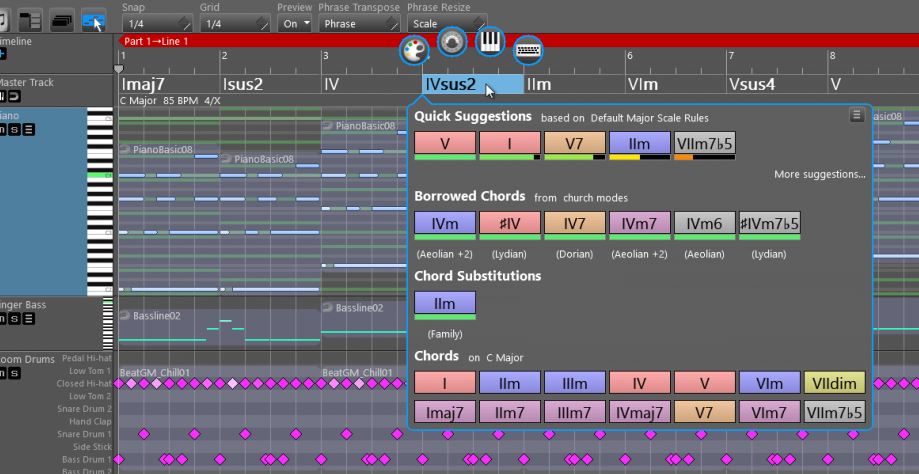919x474 pixels.
Task: Choose quick suggestion chord V
Action: pyautogui.click(x=445, y=143)
